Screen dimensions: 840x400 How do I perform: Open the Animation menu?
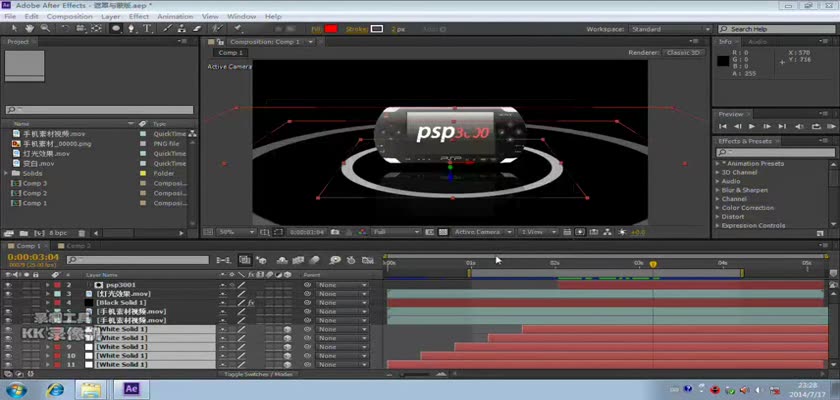click(175, 17)
